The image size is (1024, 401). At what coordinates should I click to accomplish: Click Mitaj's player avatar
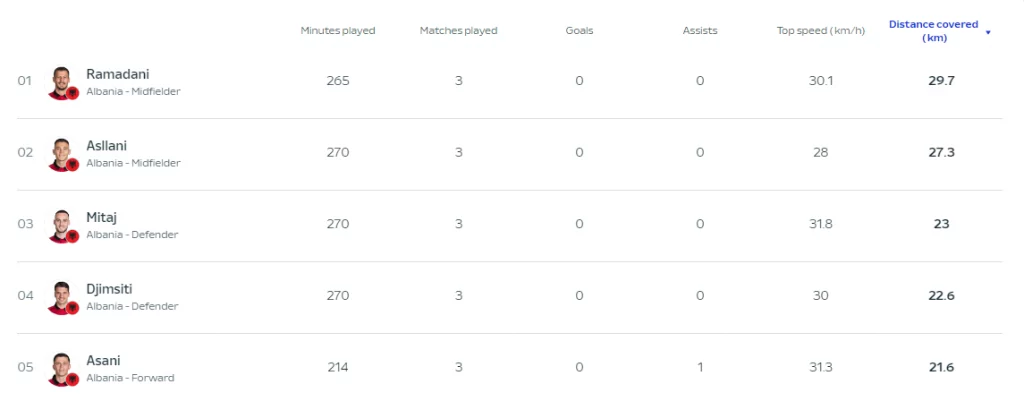pos(61,224)
